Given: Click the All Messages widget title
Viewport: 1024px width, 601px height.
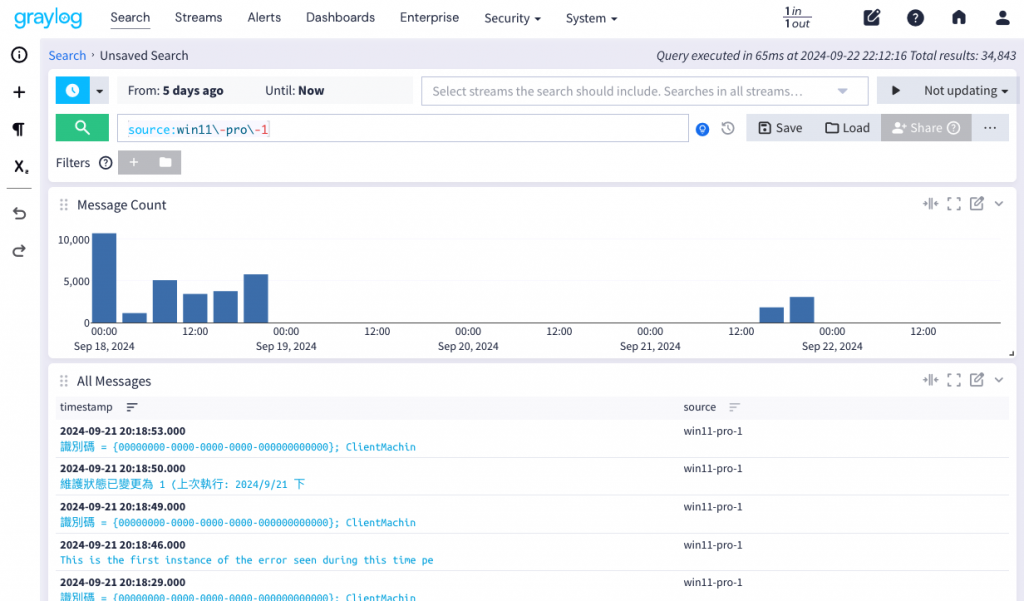Looking at the screenshot, I should click(114, 381).
